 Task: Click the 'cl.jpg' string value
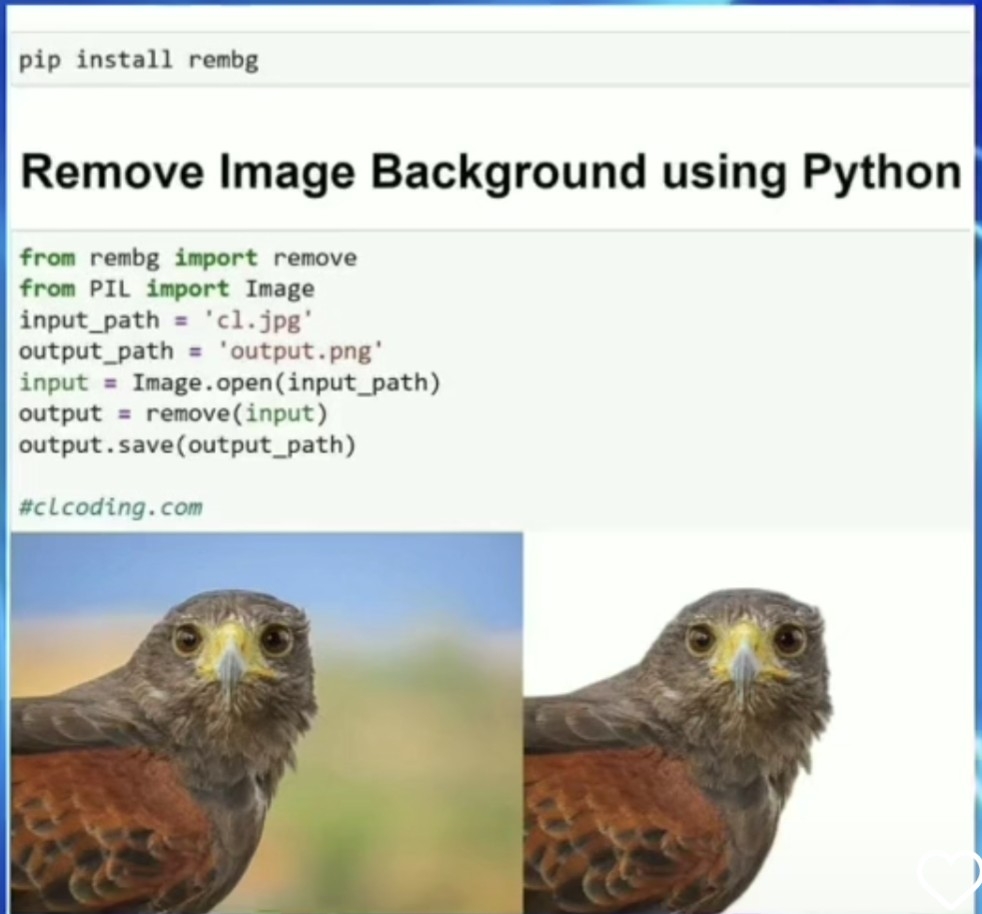tap(259, 320)
